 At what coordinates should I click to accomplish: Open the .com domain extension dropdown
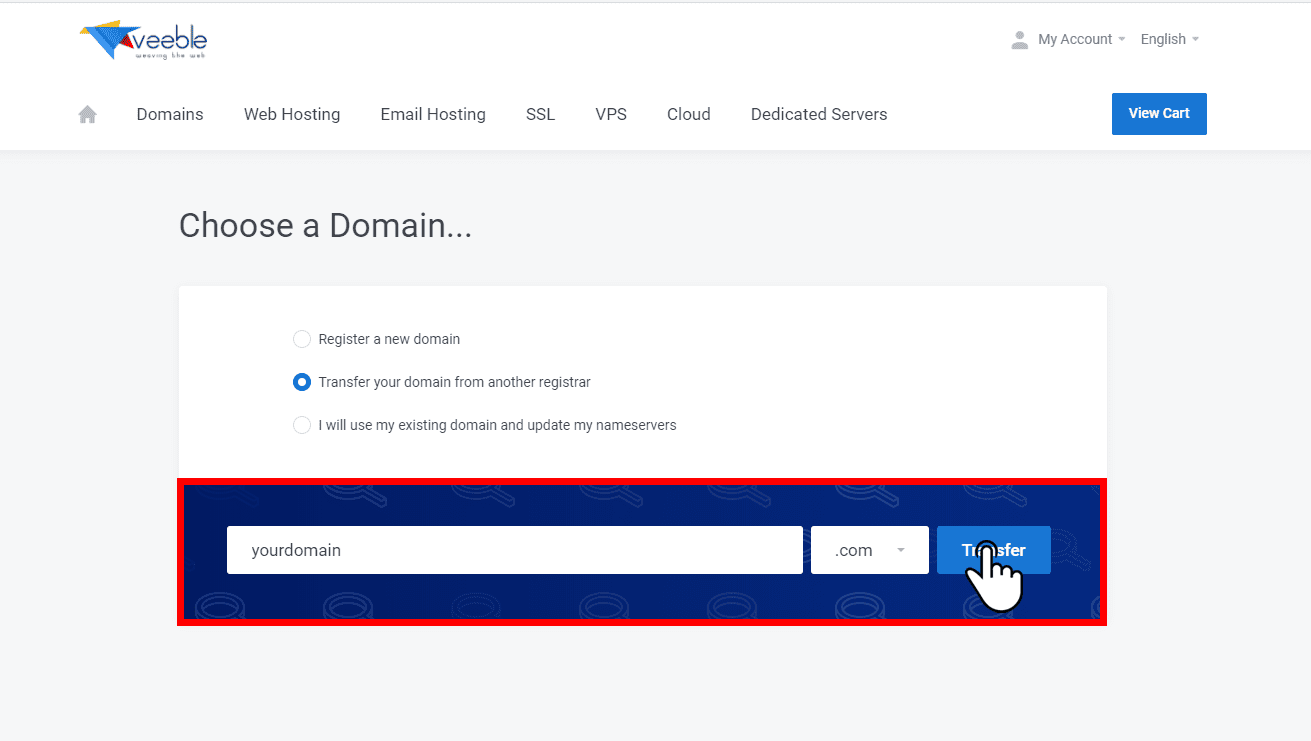click(868, 550)
